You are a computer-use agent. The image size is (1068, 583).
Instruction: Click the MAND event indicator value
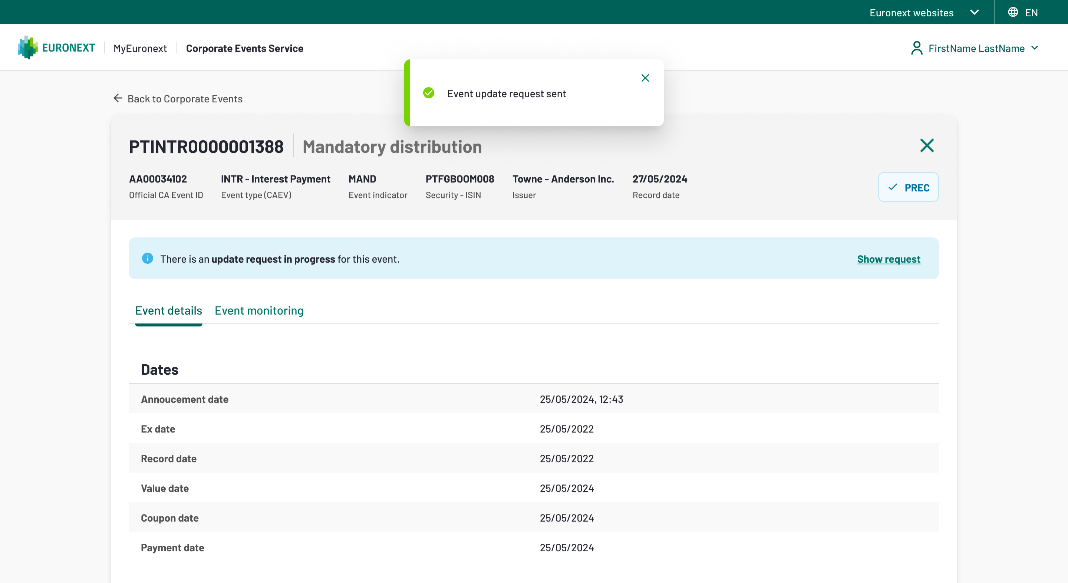tap(362, 179)
